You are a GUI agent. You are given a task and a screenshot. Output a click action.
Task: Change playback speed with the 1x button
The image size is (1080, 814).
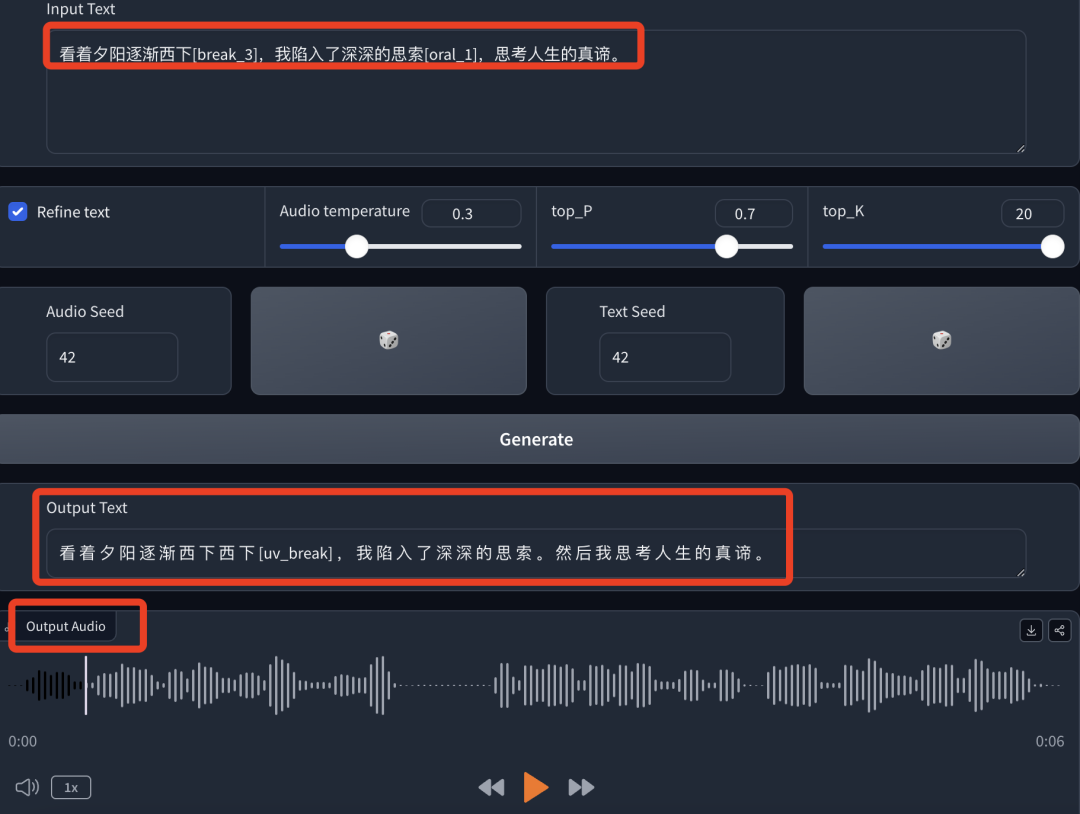point(71,787)
